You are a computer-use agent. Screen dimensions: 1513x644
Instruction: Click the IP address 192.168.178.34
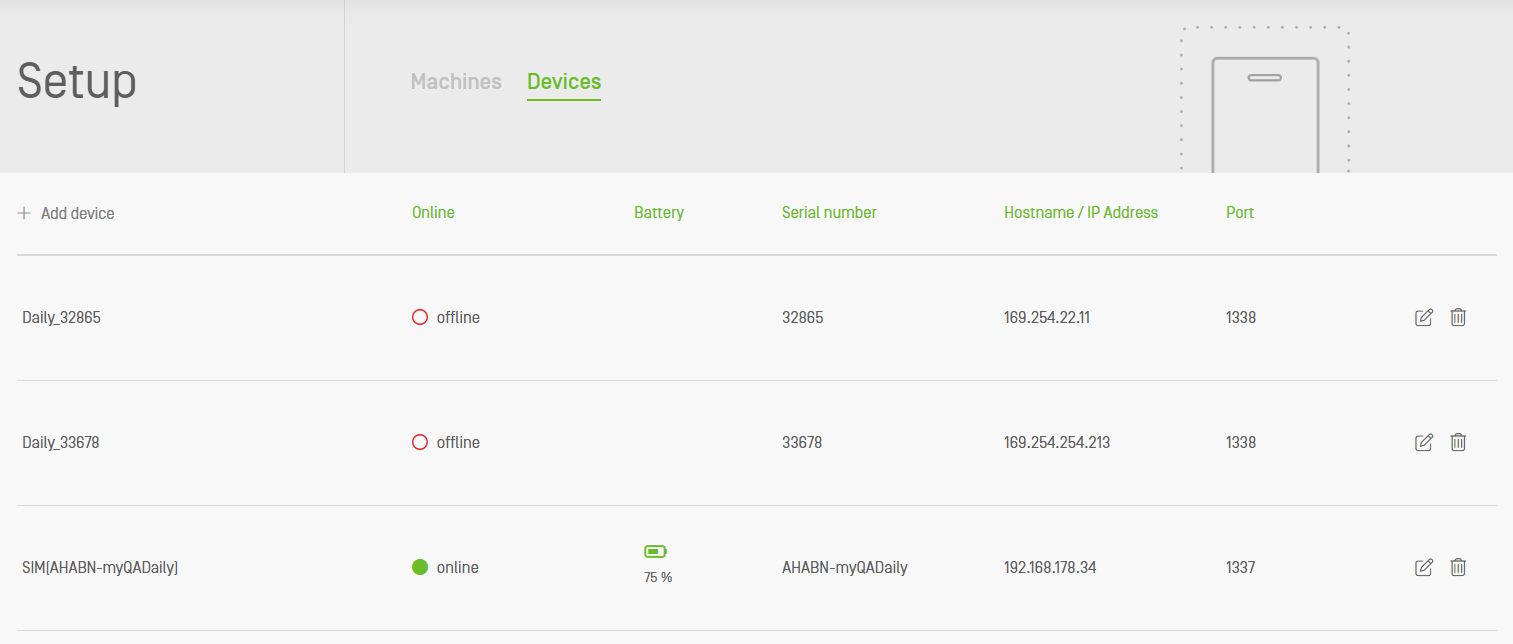click(1050, 567)
